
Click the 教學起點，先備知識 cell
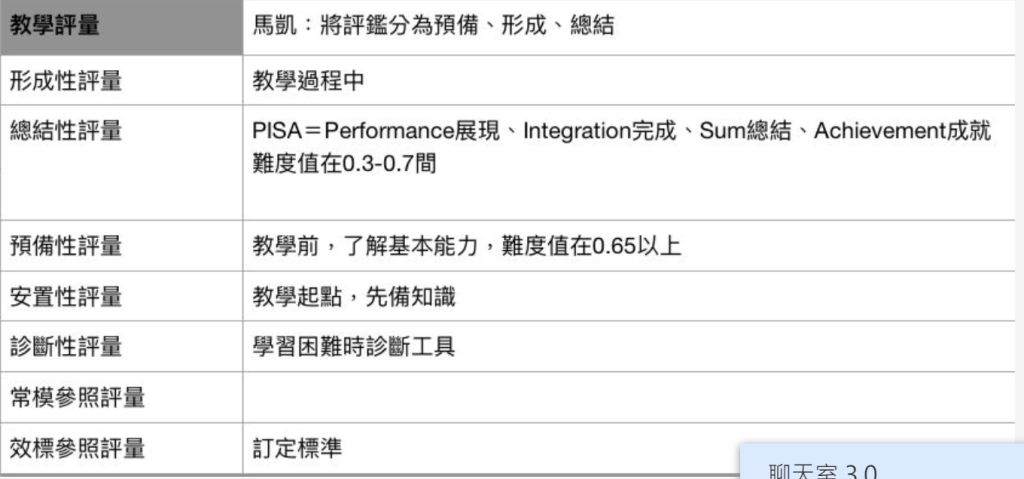click(x=354, y=296)
